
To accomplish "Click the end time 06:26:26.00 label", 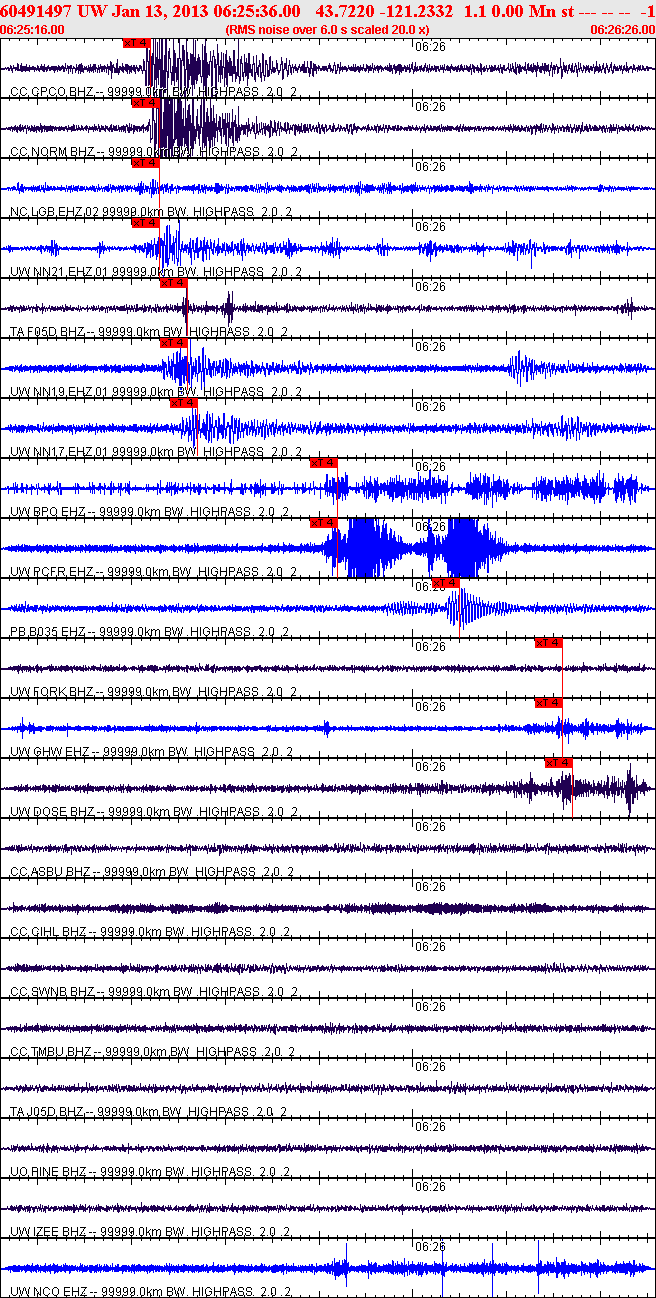I will click(x=622, y=30).
